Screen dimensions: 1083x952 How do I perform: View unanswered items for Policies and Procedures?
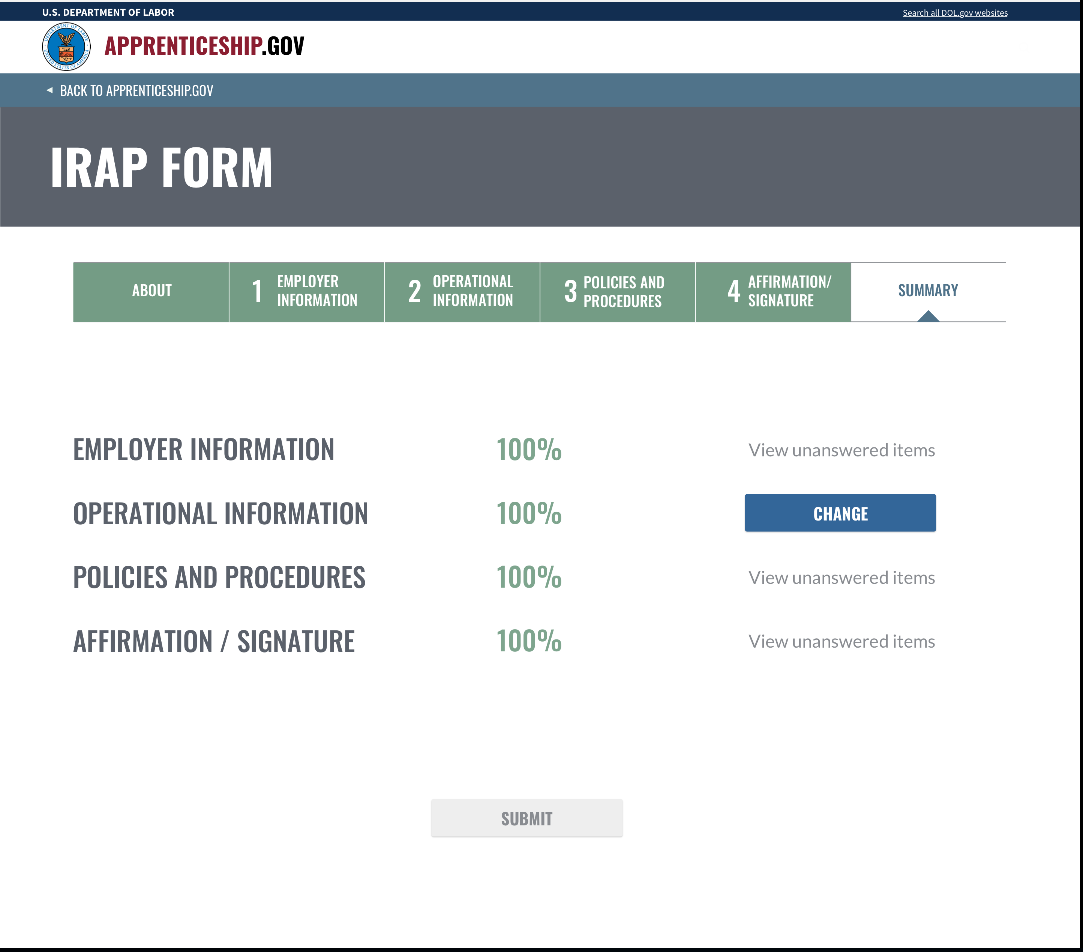pos(841,578)
